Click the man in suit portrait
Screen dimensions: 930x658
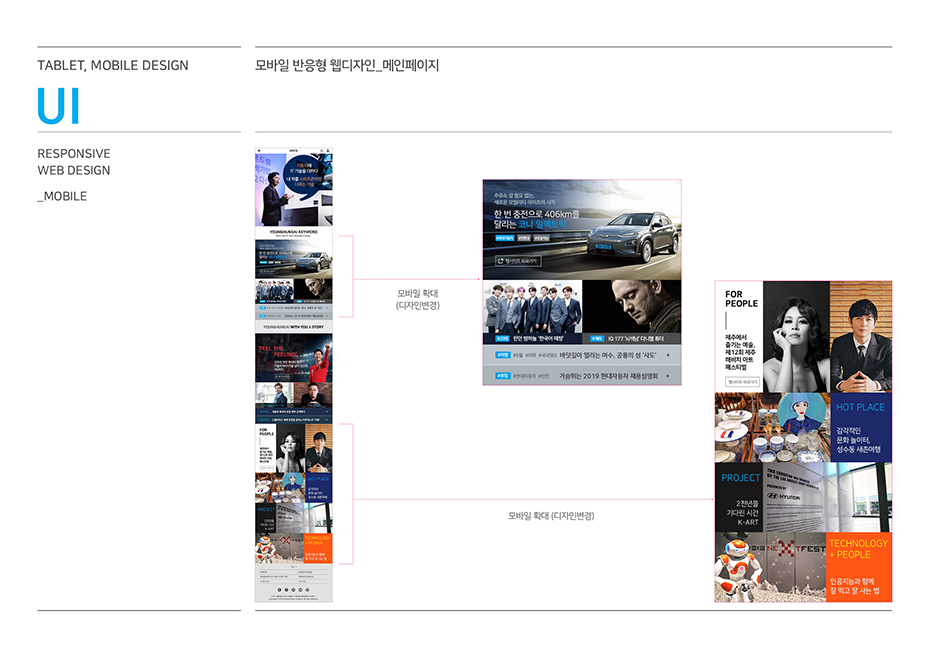click(860, 335)
